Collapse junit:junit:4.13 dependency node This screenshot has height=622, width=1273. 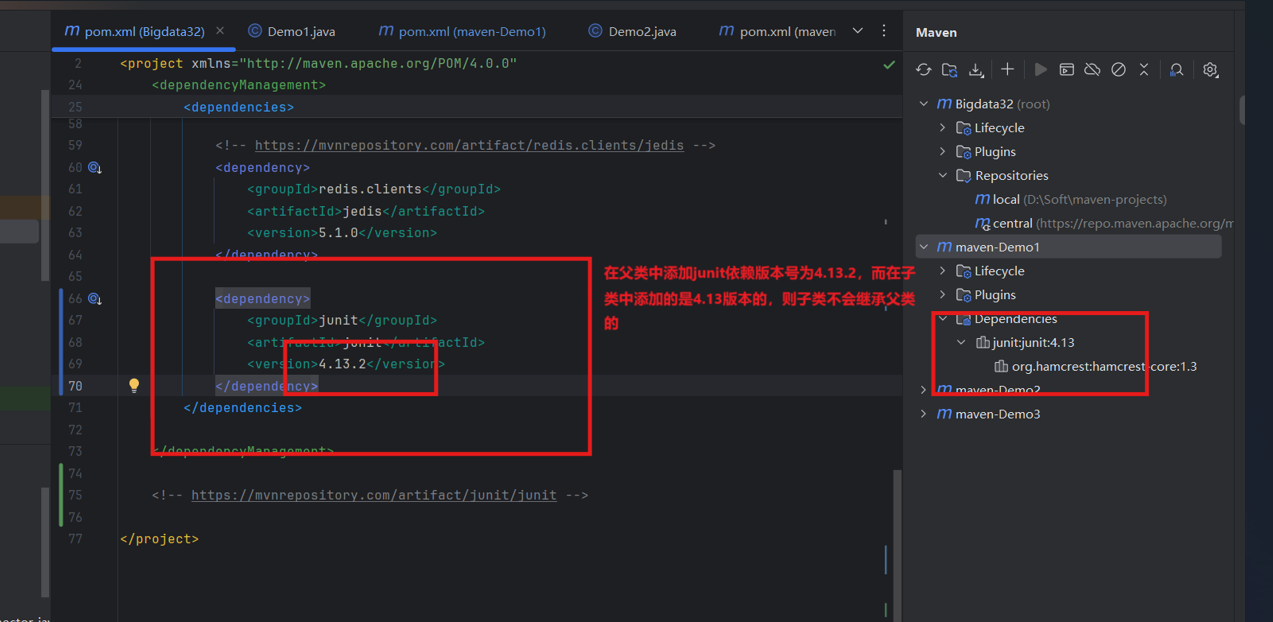pyautogui.click(x=962, y=343)
